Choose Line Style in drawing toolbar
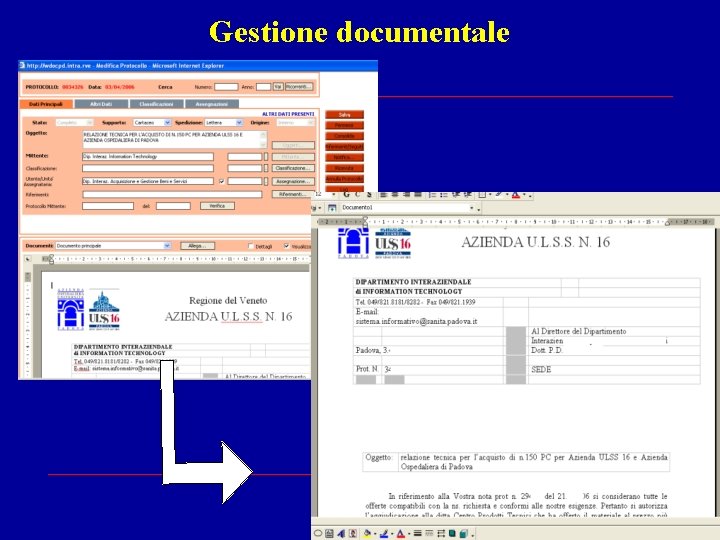 point(417,533)
